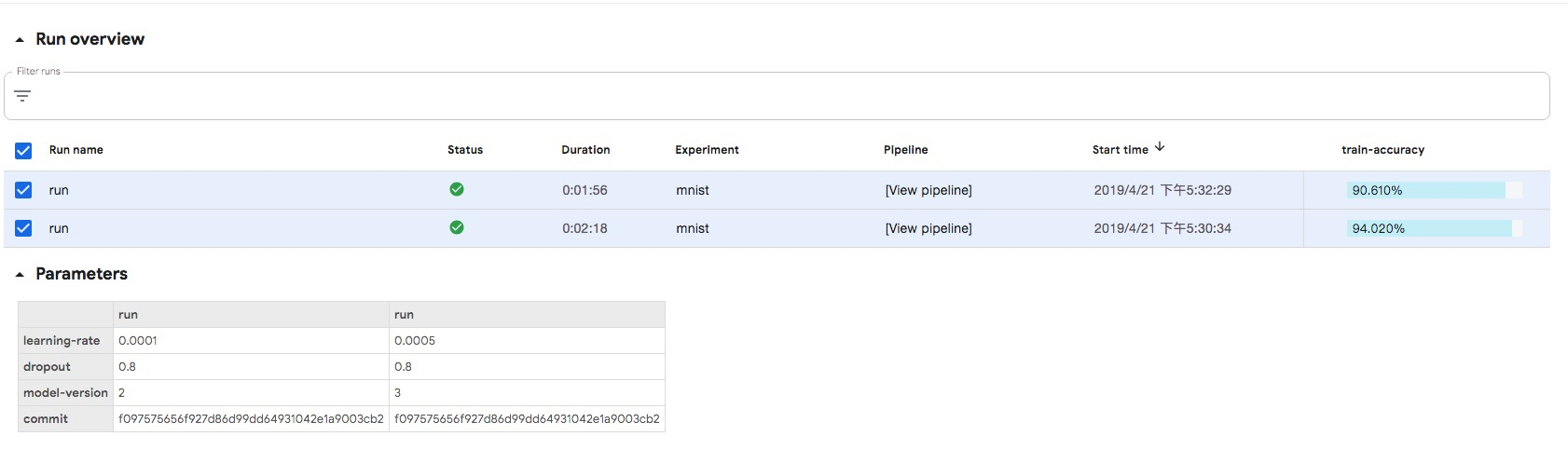Open View pipeline link for second run
Screen dimensions: 1568x450
point(928,228)
